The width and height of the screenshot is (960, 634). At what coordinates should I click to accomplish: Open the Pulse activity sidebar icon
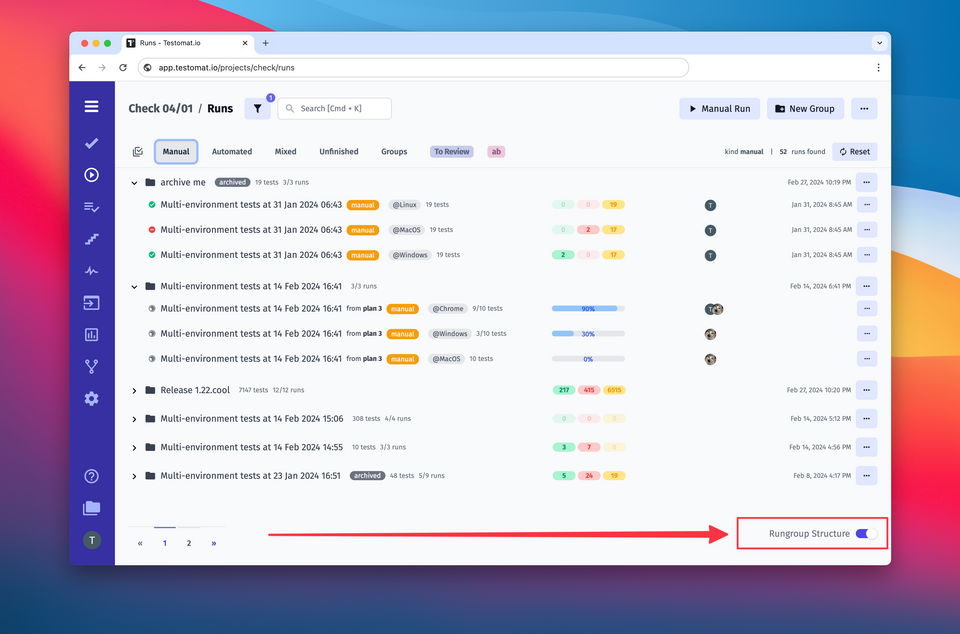coord(91,271)
